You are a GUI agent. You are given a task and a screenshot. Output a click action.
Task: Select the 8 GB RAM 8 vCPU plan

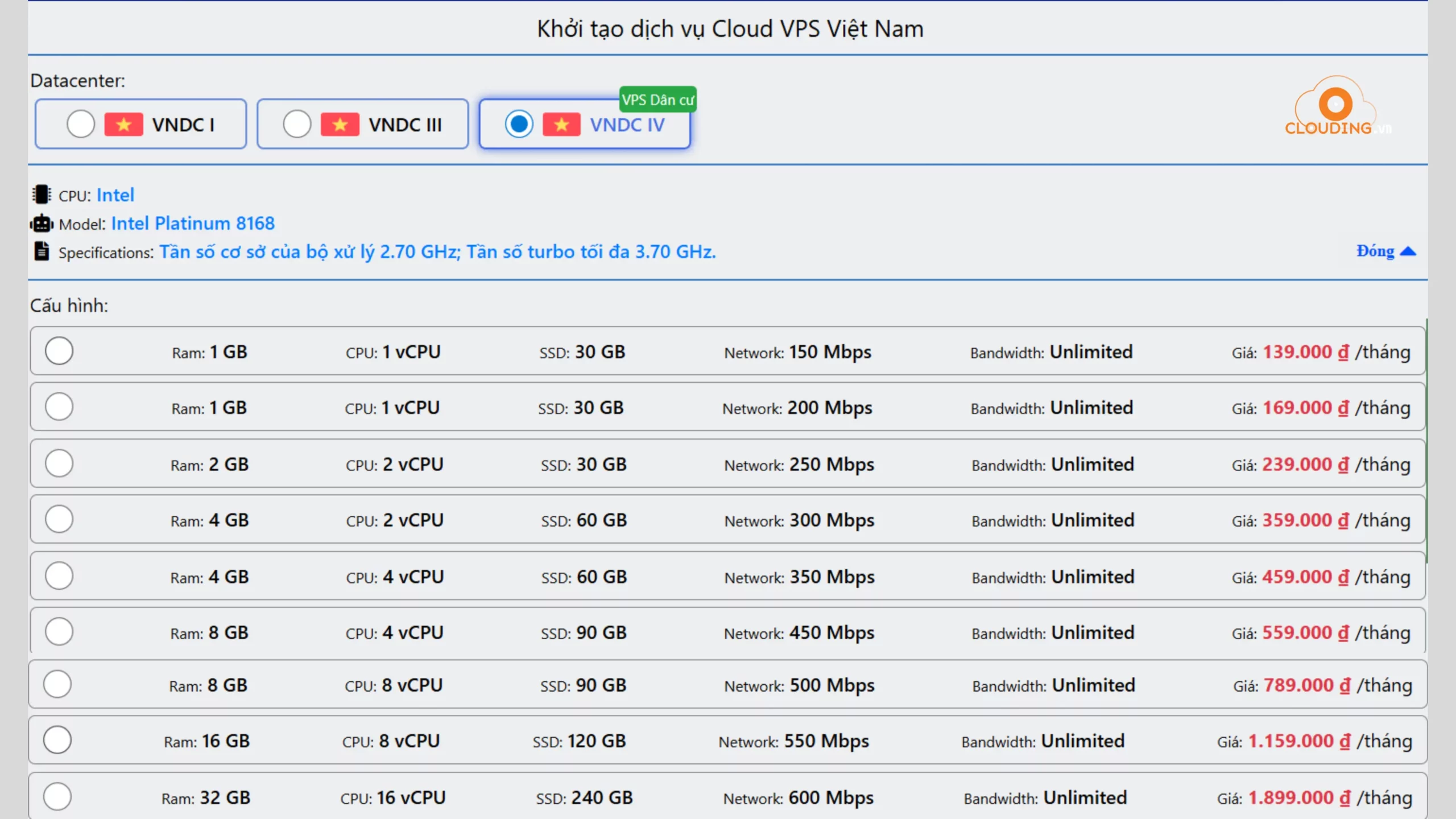point(58,684)
